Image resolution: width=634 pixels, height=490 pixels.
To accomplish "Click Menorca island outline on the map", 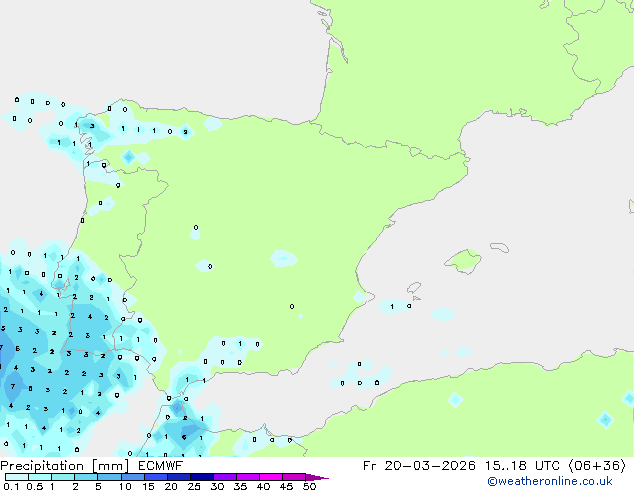I will 500,247.
